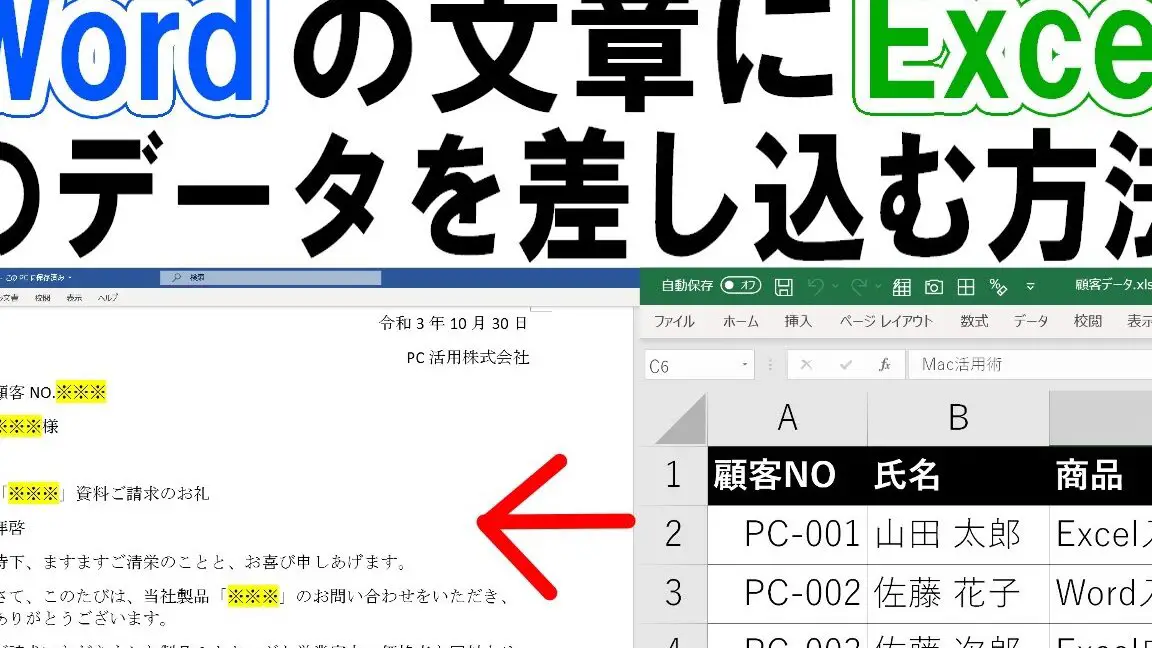
Task: Click the Cancel X formula button
Action: click(806, 364)
